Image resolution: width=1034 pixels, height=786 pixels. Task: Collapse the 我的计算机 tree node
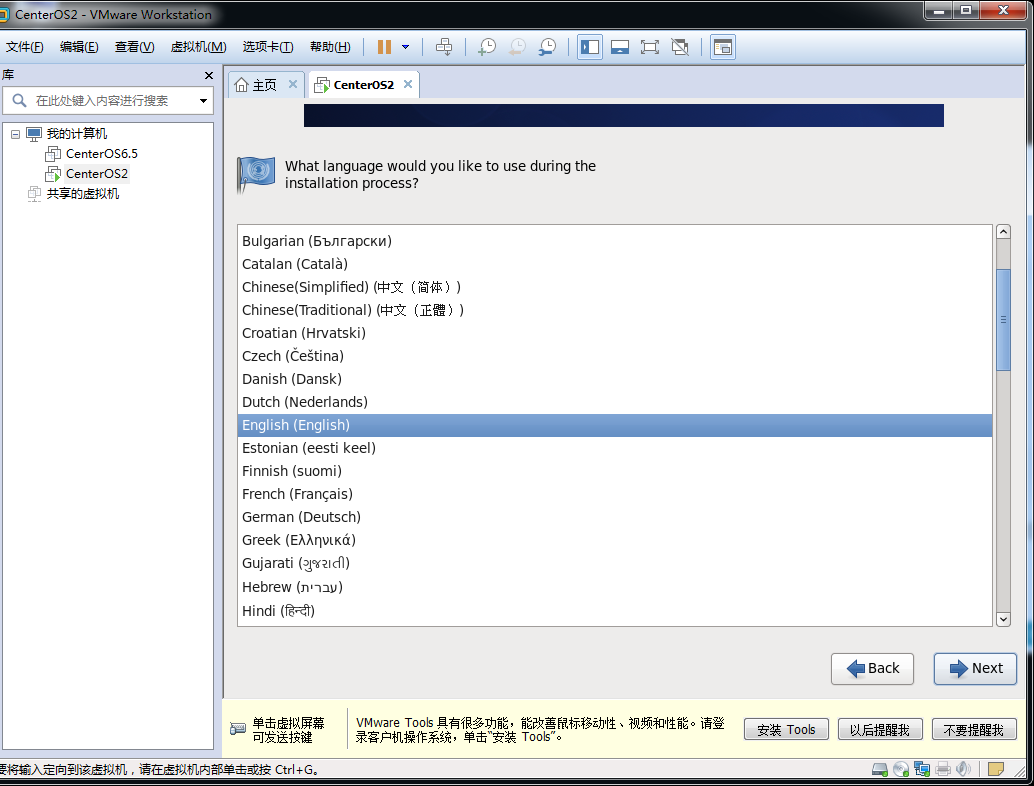(15, 134)
